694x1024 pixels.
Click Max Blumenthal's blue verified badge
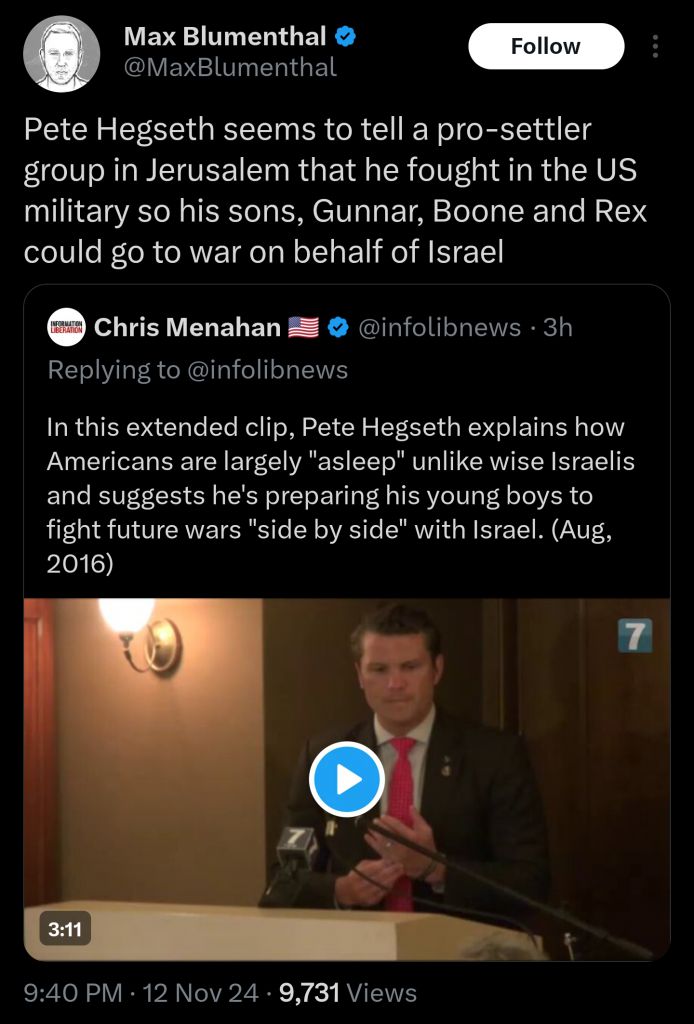click(346, 38)
